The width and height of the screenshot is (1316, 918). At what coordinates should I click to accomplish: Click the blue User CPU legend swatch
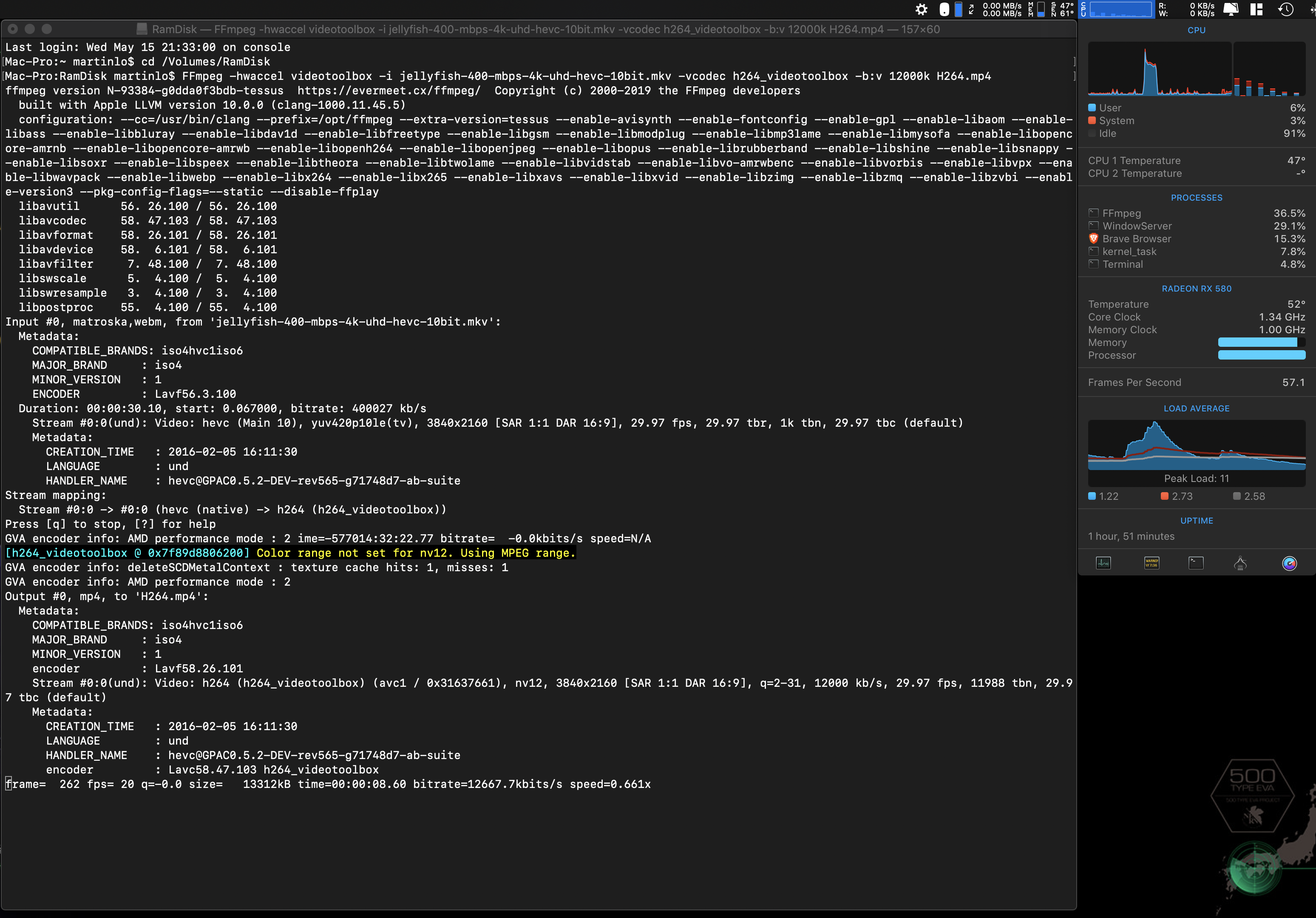pyautogui.click(x=1092, y=108)
